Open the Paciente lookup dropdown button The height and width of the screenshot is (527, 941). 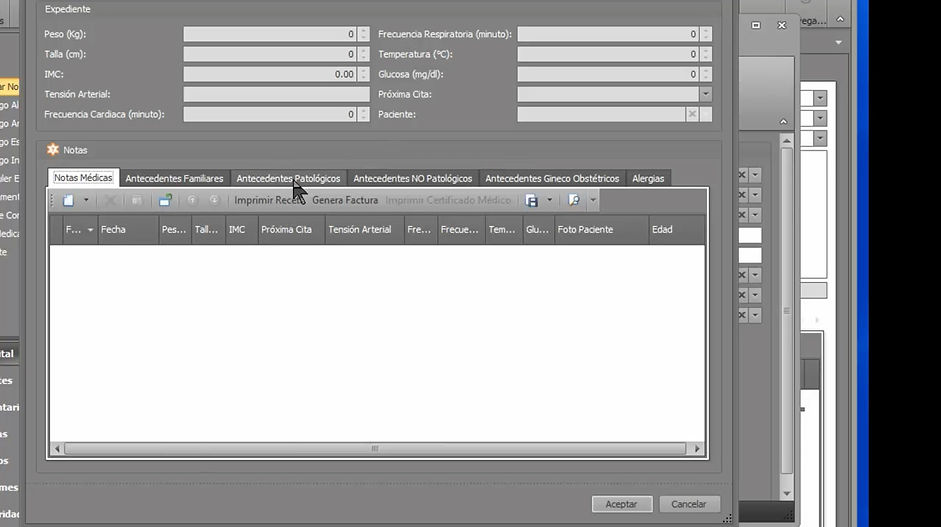tap(706, 114)
